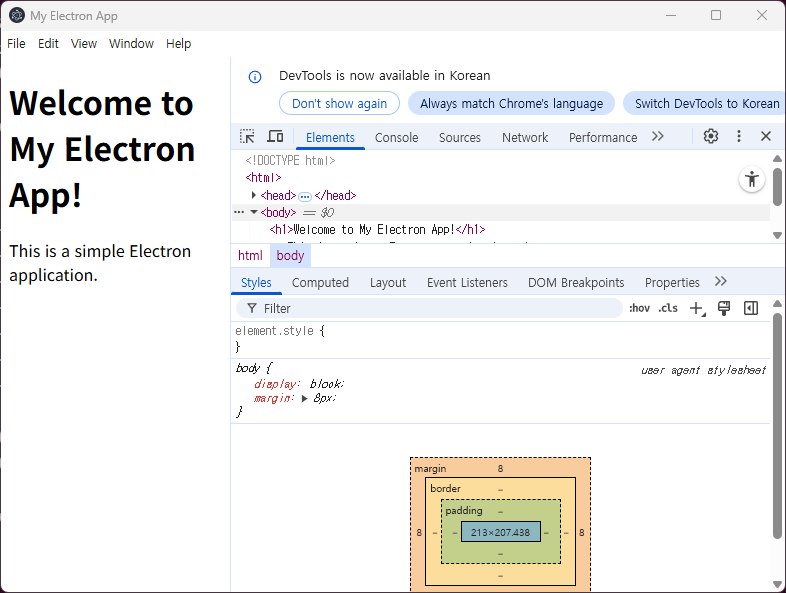Image resolution: width=786 pixels, height=593 pixels.
Task: Click the accessibility tree toggle button
Action: click(x=752, y=180)
